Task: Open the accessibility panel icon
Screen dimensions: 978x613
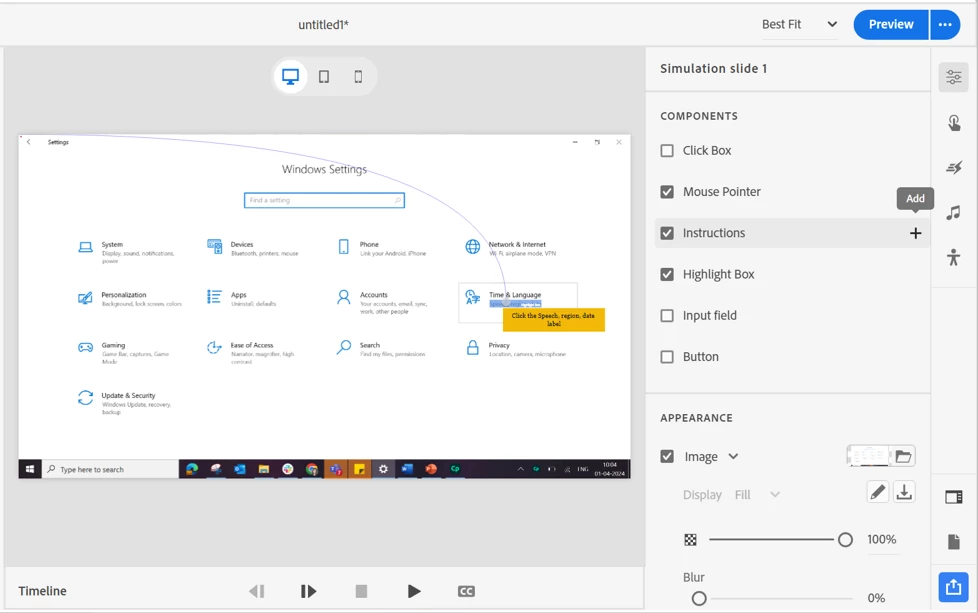Action: [954, 257]
